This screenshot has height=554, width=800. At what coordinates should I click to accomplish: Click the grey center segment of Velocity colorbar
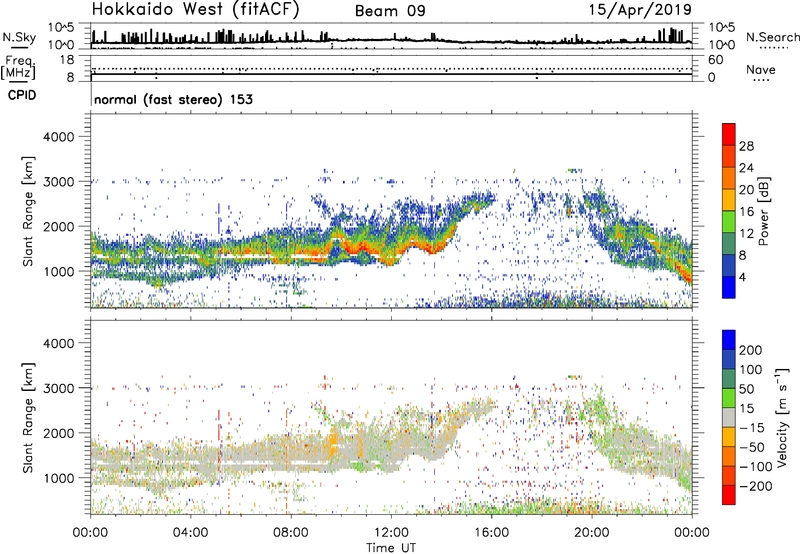tap(729, 417)
